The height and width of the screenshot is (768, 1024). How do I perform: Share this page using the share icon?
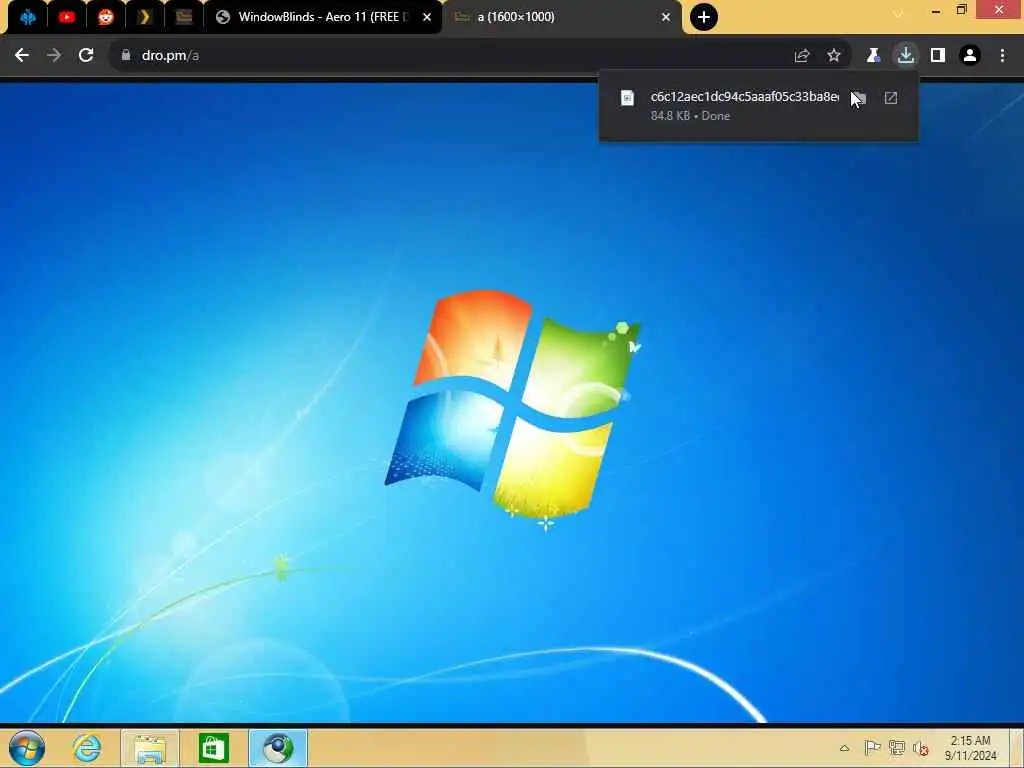802,56
